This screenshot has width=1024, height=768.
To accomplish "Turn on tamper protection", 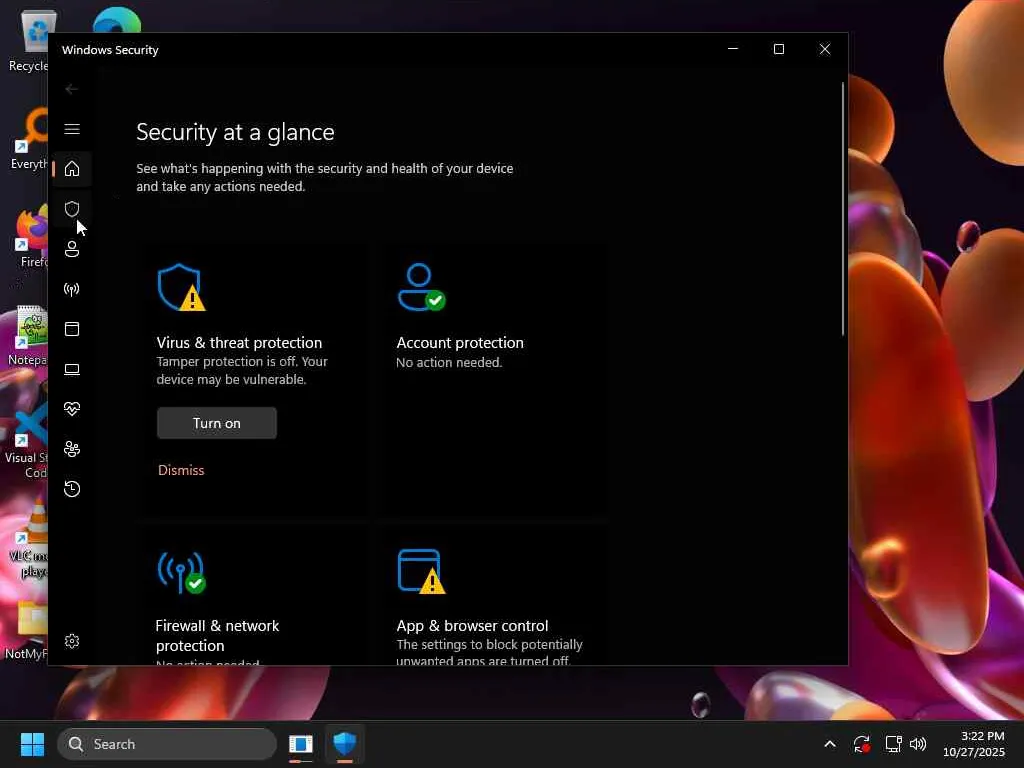I will [x=217, y=423].
